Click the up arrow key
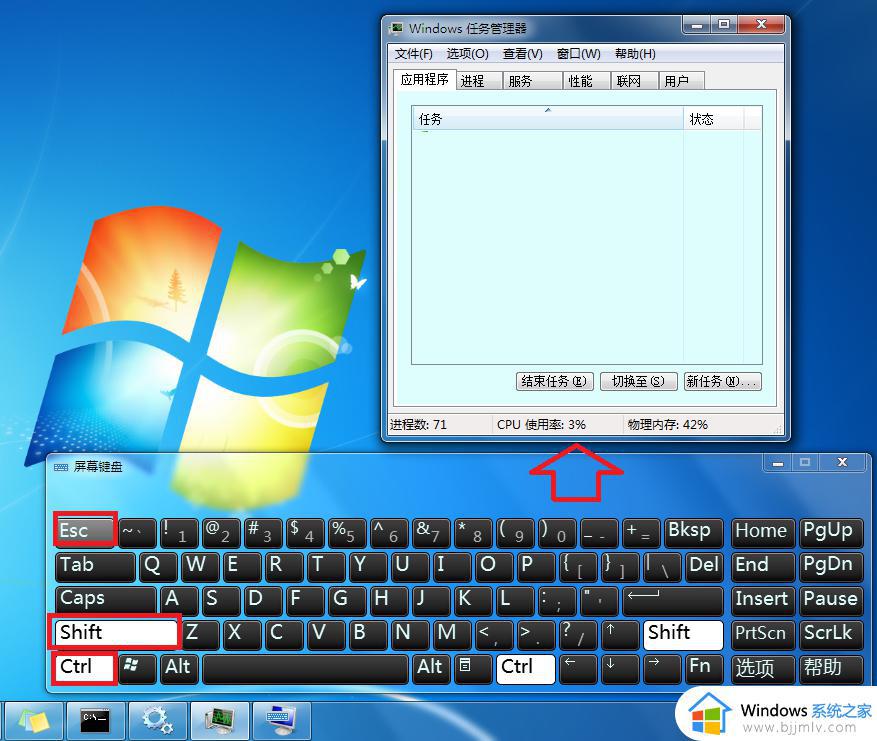This screenshot has height=741, width=877. (x=620, y=635)
